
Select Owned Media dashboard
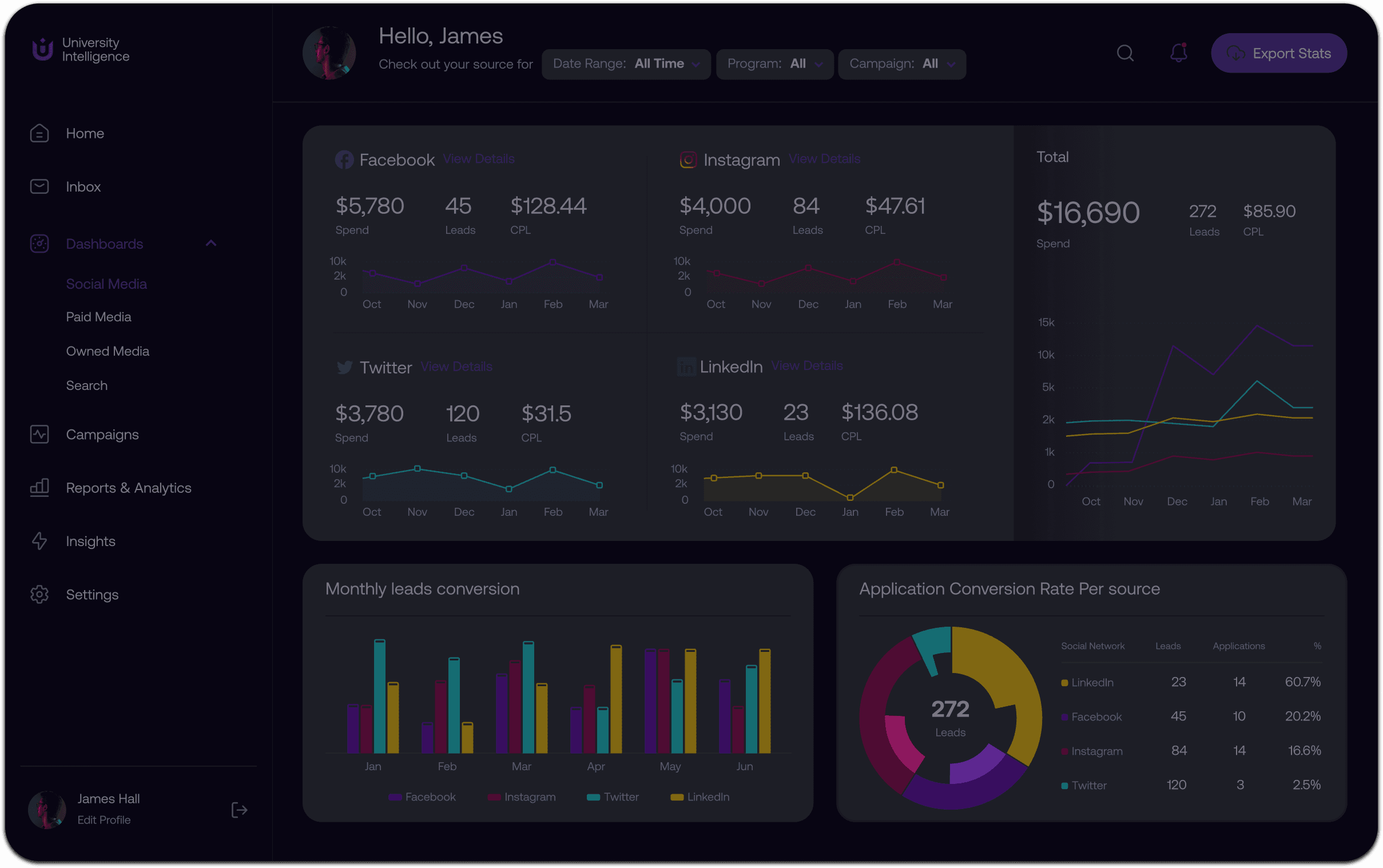pyautogui.click(x=108, y=351)
